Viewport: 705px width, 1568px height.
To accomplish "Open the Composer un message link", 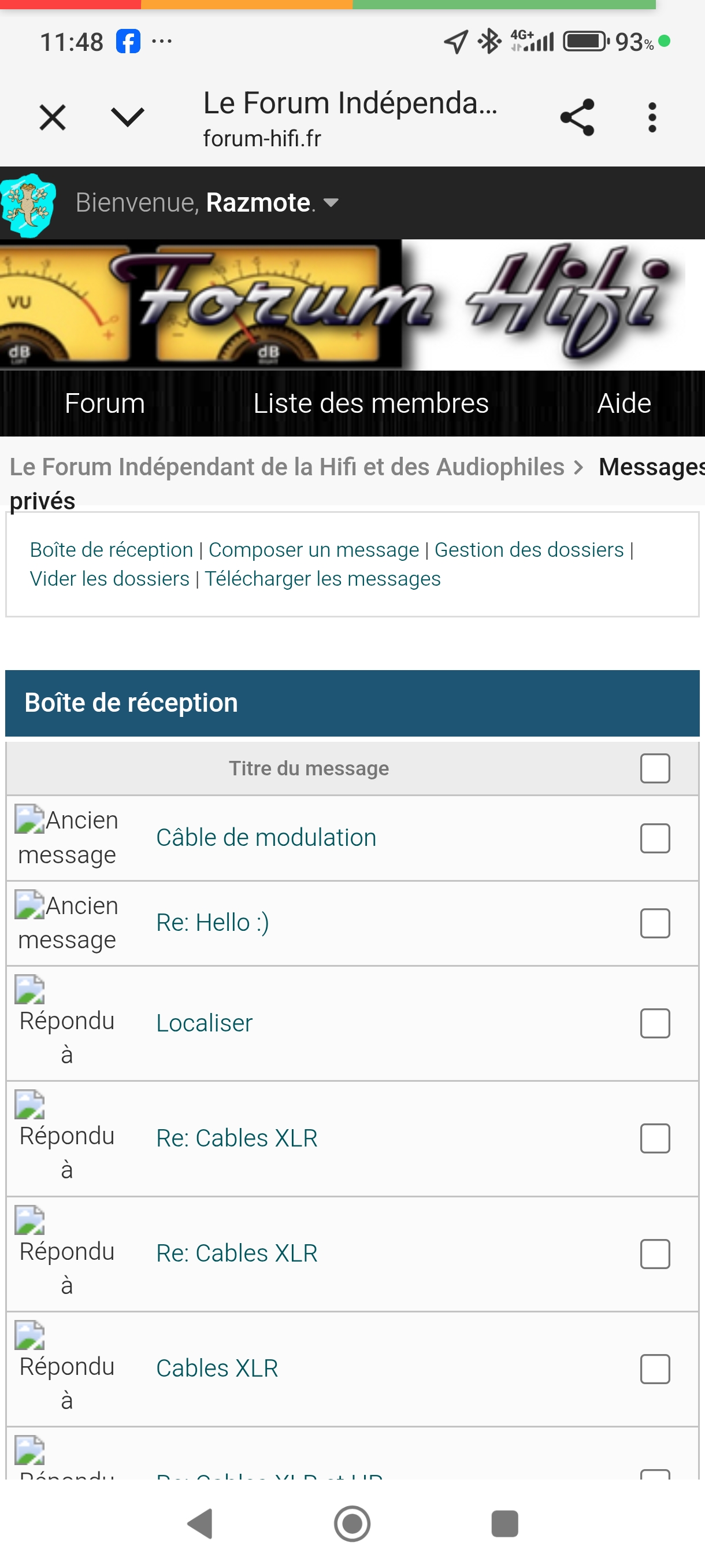I will [314, 550].
